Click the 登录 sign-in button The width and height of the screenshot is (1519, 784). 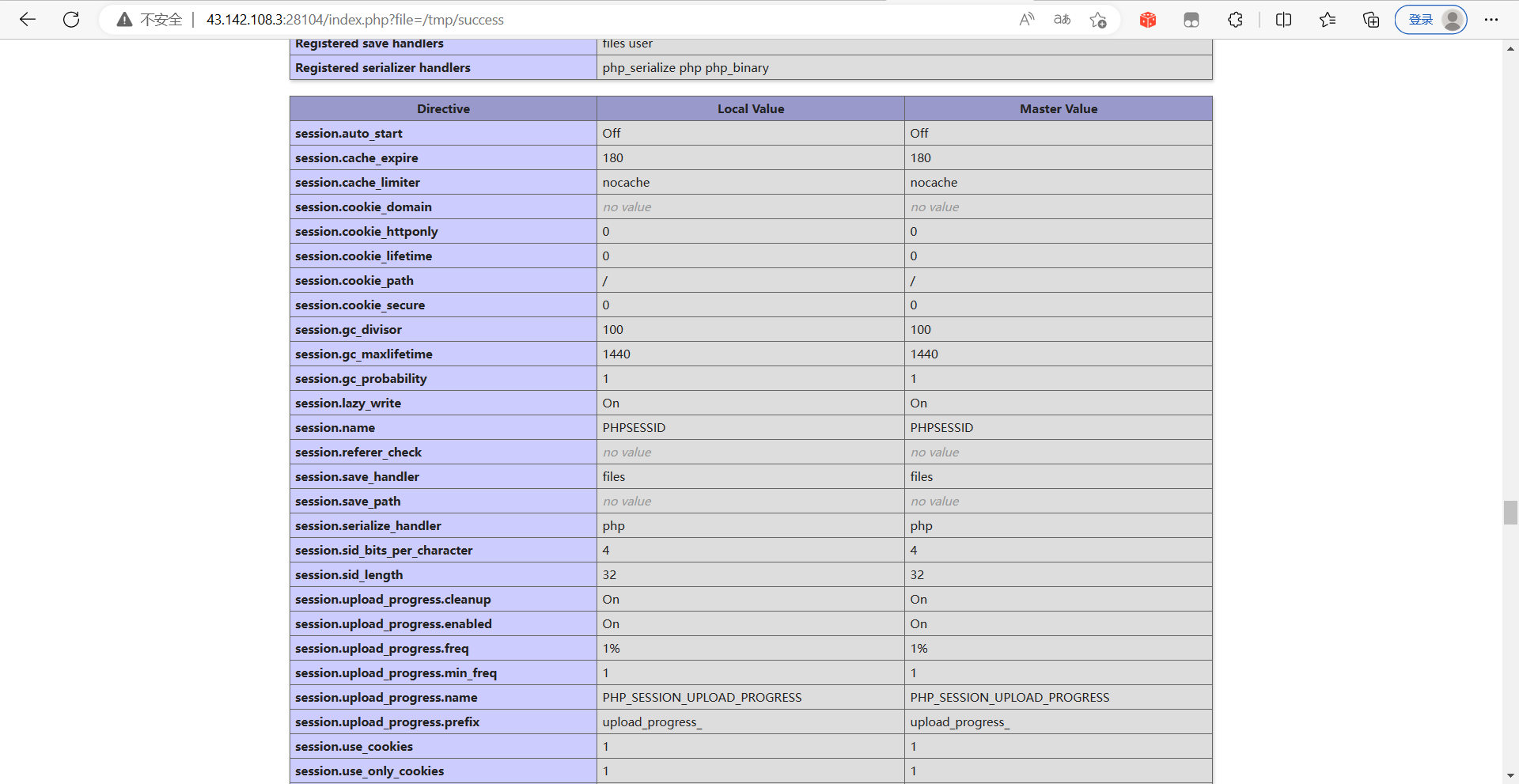click(x=1422, y=20)
